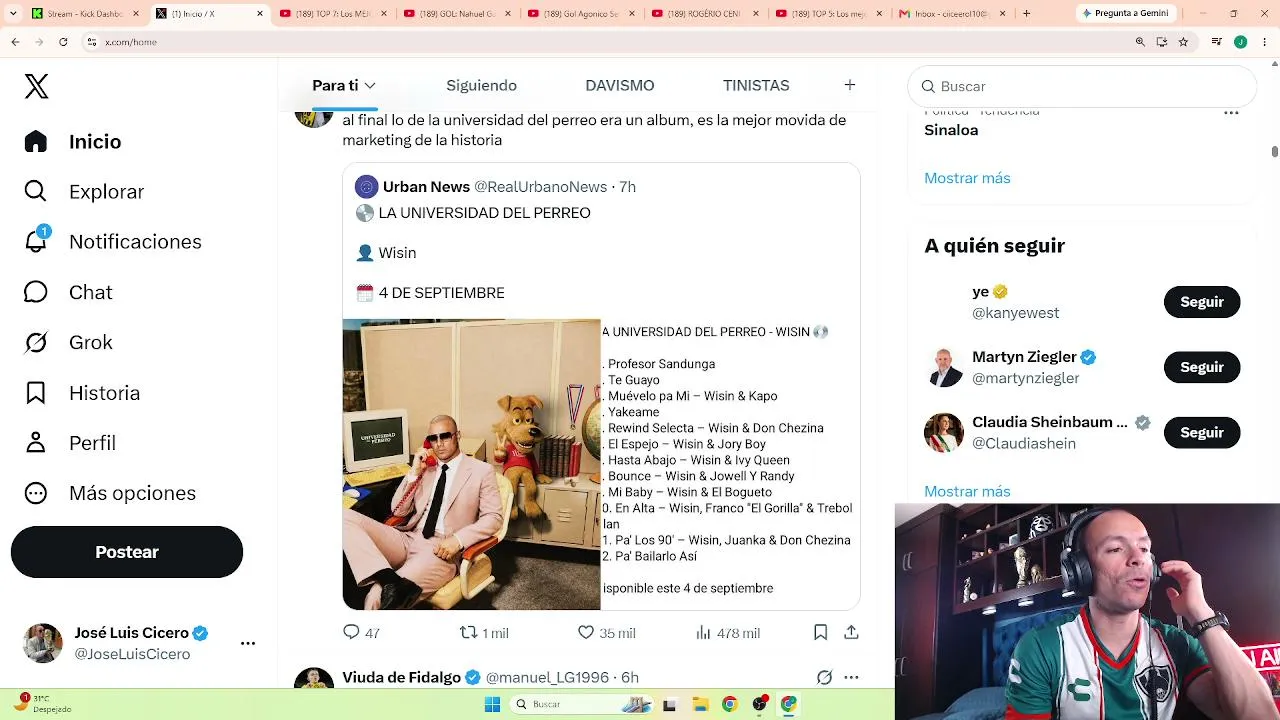Open more options on Viuda de Fidalgo post
This screenshot has height=720, width=1280.
point(851,678)
